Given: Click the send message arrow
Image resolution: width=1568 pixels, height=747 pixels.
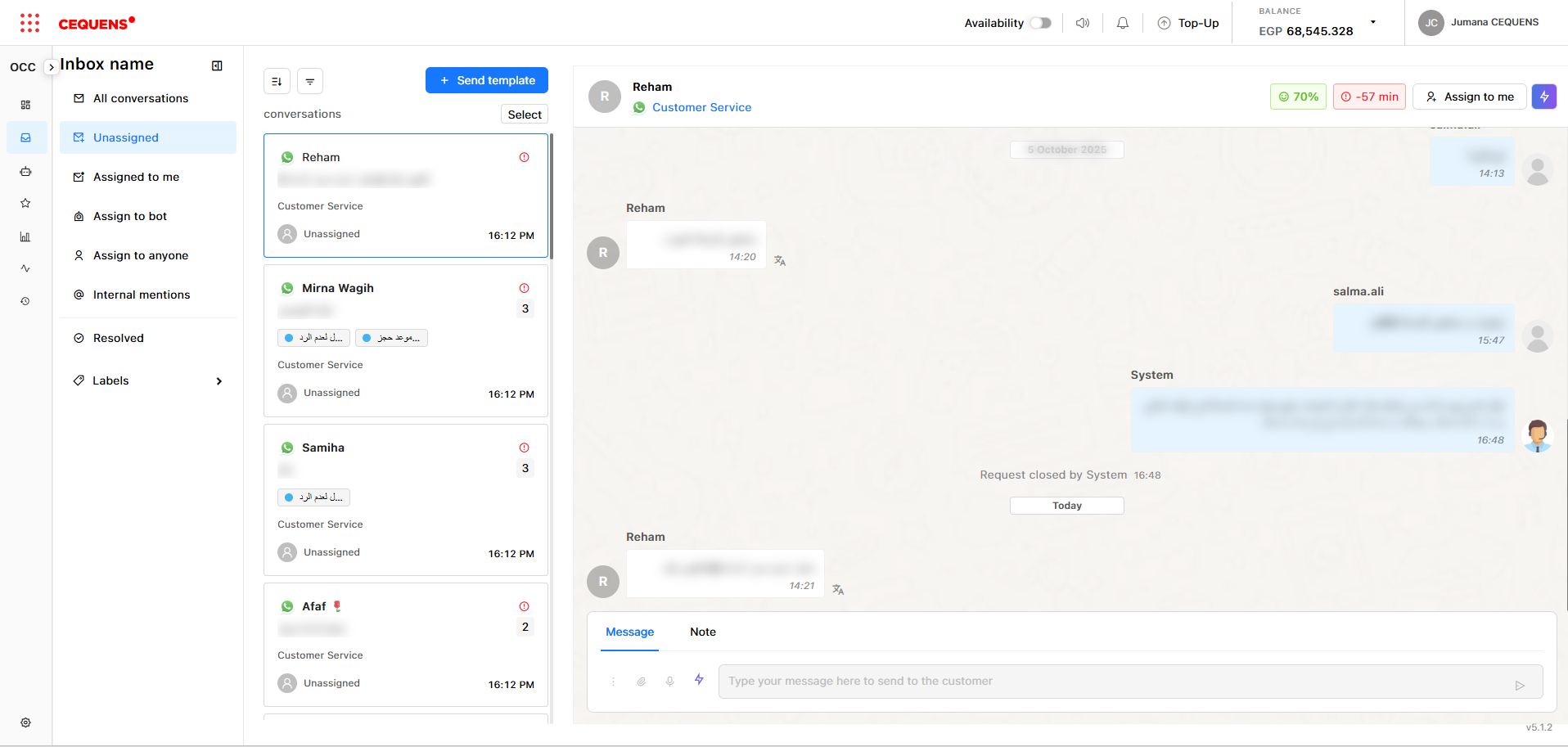Looking at the screenshot, I should [x=1520, y=686].
